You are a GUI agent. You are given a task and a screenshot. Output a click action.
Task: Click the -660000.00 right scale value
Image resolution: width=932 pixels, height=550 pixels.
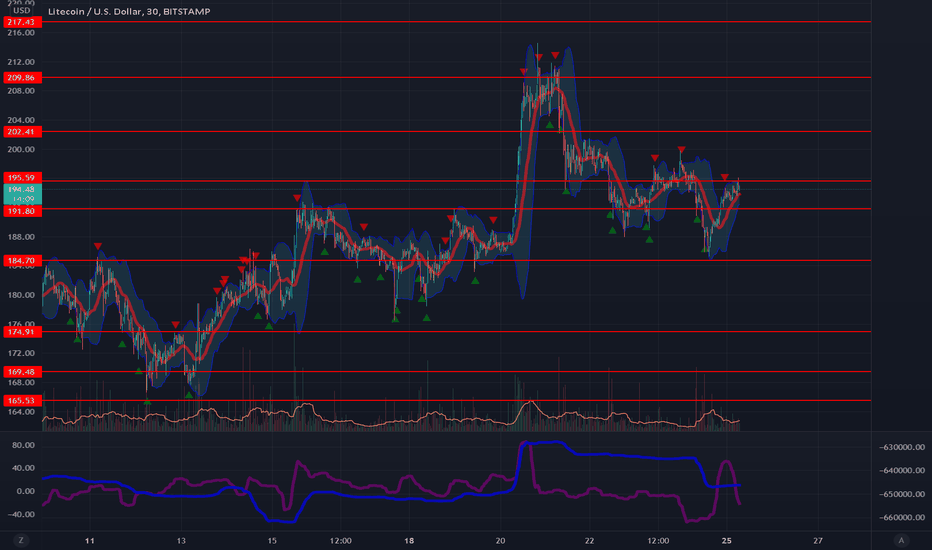coord(902,517)
